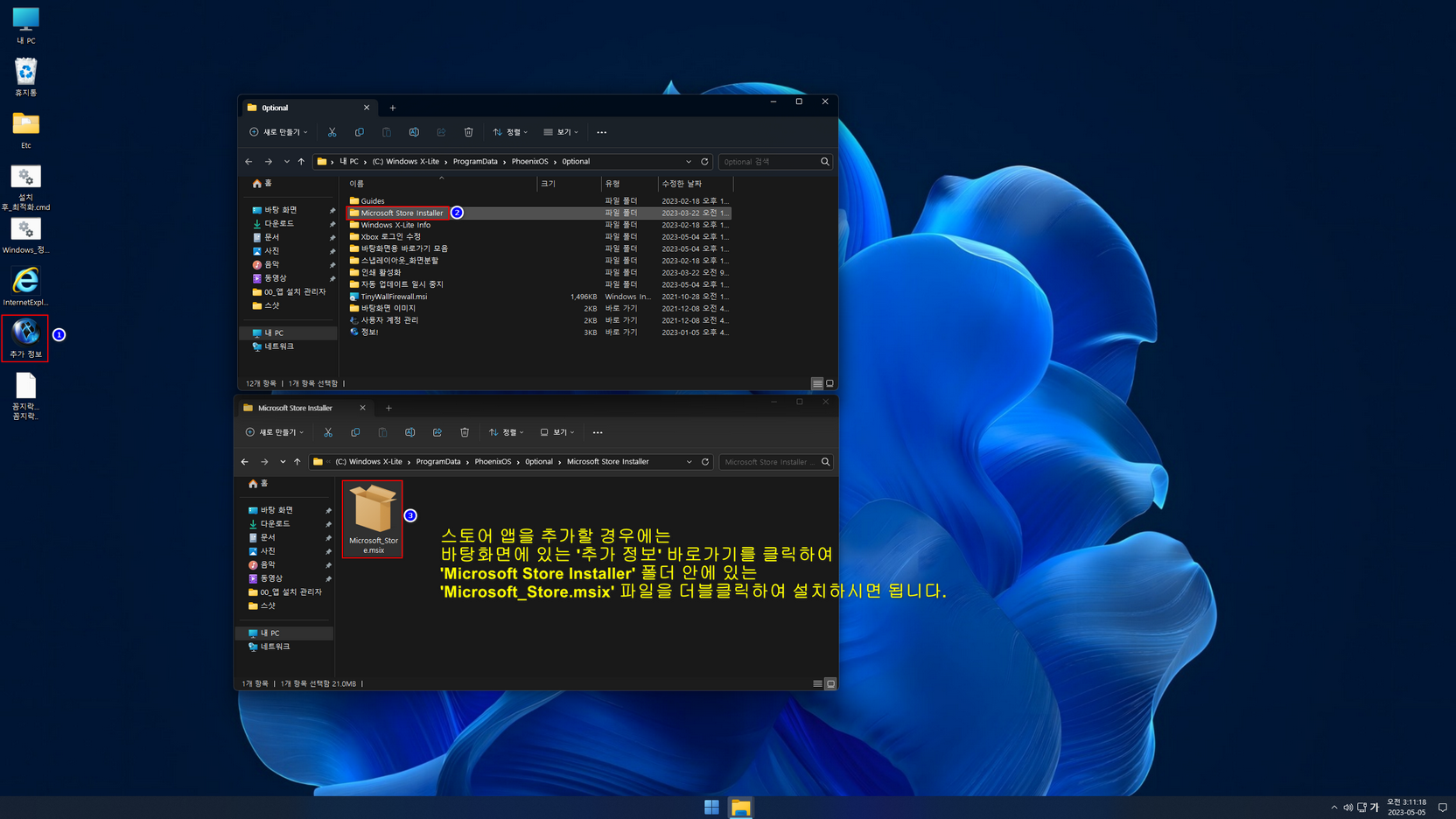Click Copy icon in Microsoft Store Installer window
This screenshot has width=1456, height=819.
tap(355, 432)
